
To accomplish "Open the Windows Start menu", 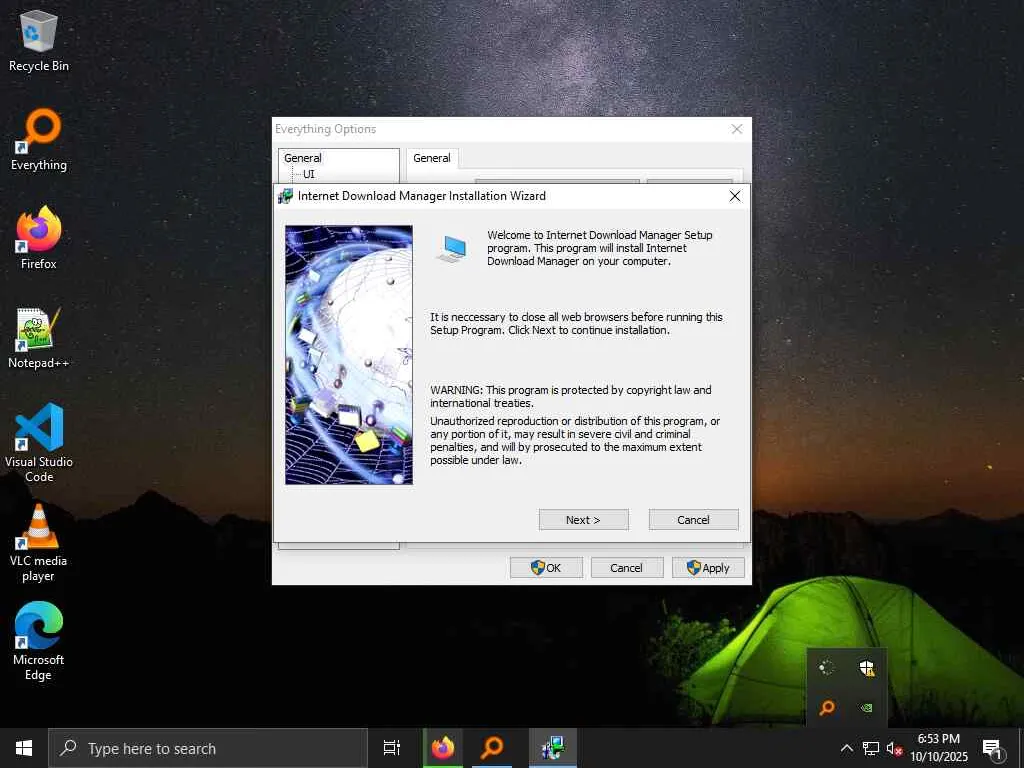I will (24, 748).
